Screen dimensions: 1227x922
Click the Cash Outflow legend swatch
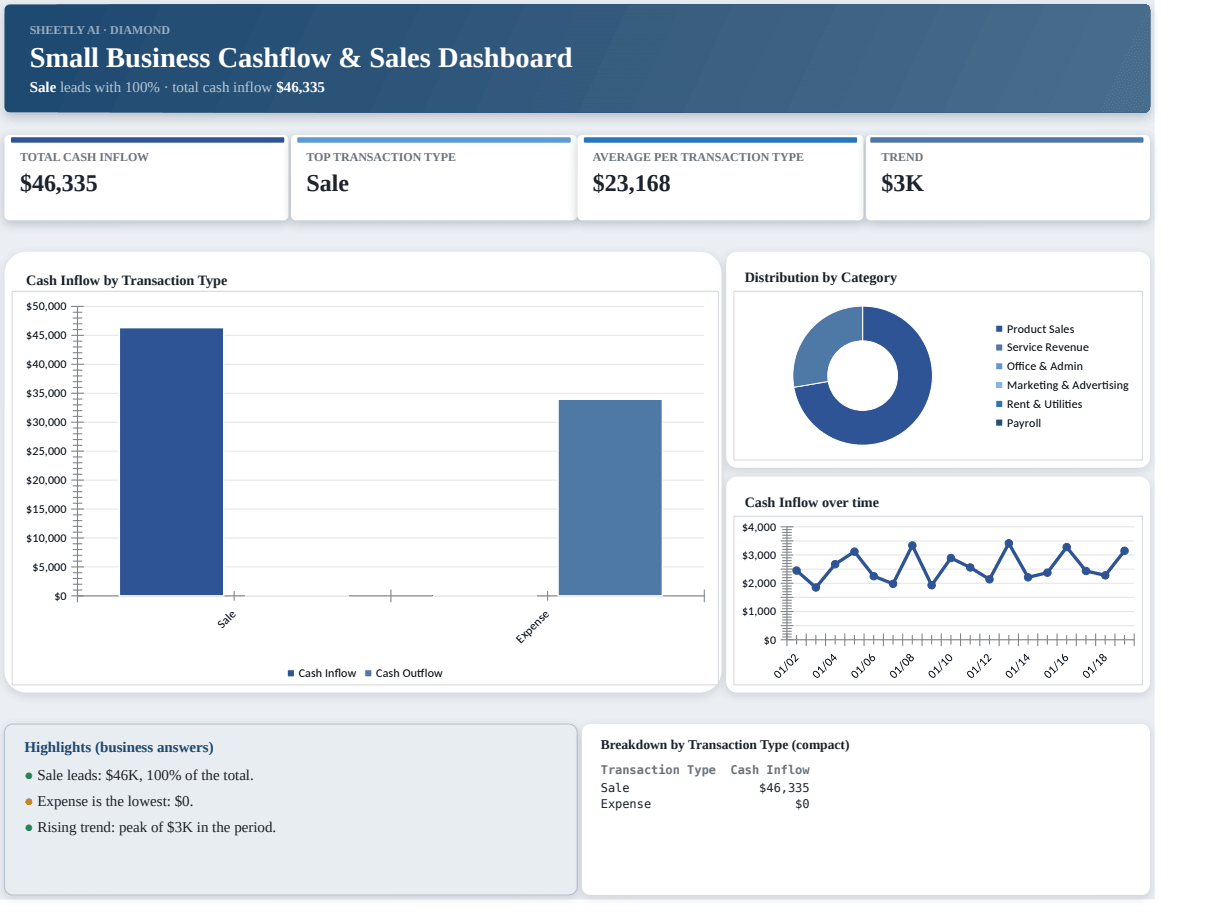pyautogui.click(x=368, y=674)
